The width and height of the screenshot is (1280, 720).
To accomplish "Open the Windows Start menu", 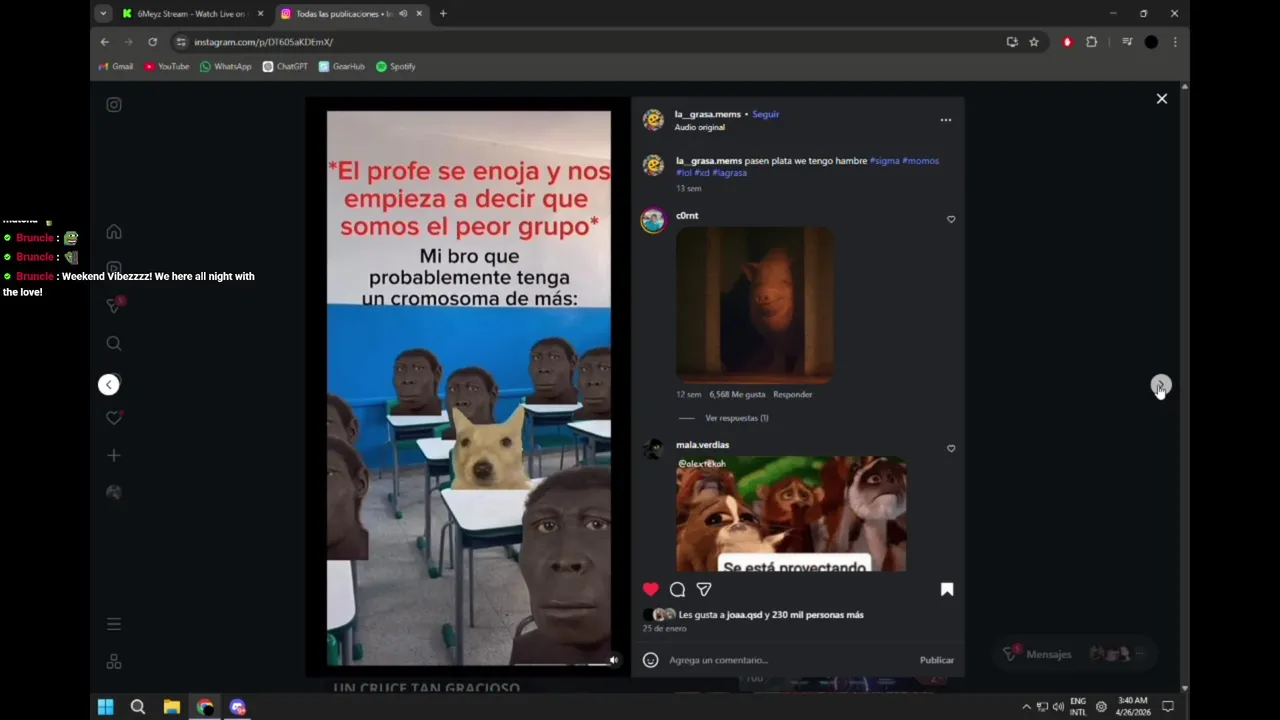I will pos(105,707).
